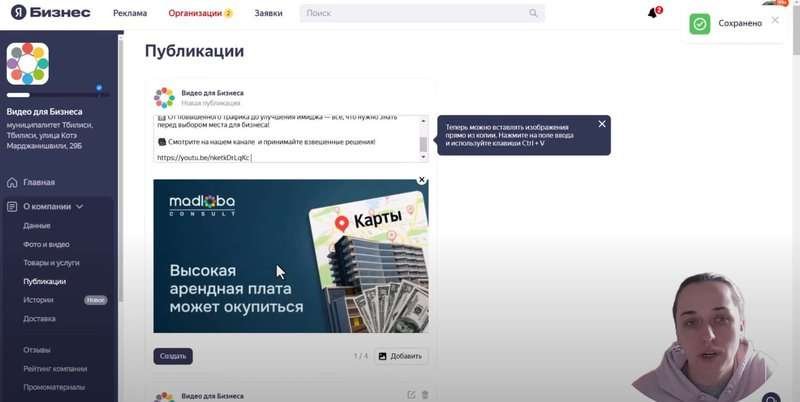
Task: Click the company logo in the sidebar
Action: 28,64
